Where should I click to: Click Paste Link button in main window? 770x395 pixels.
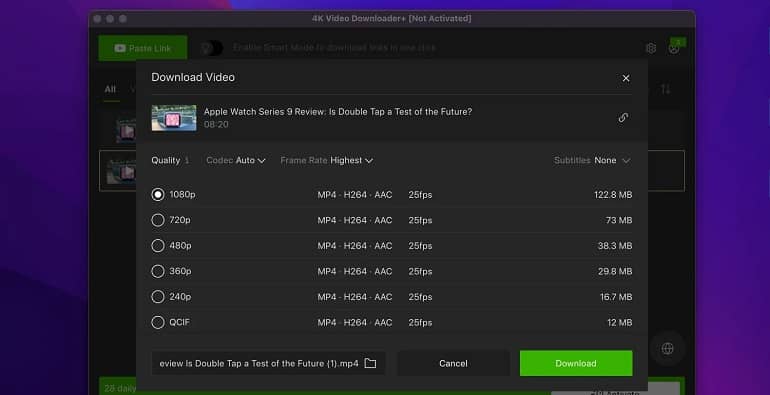(143, 48)
